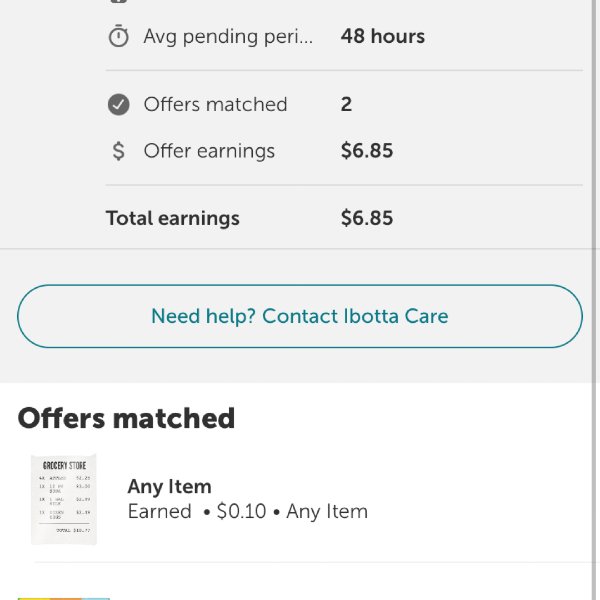Click the $6.85 total earnings amount
Image resolution: width=600 pixels, height=600 pixels.
pos(367,218)
